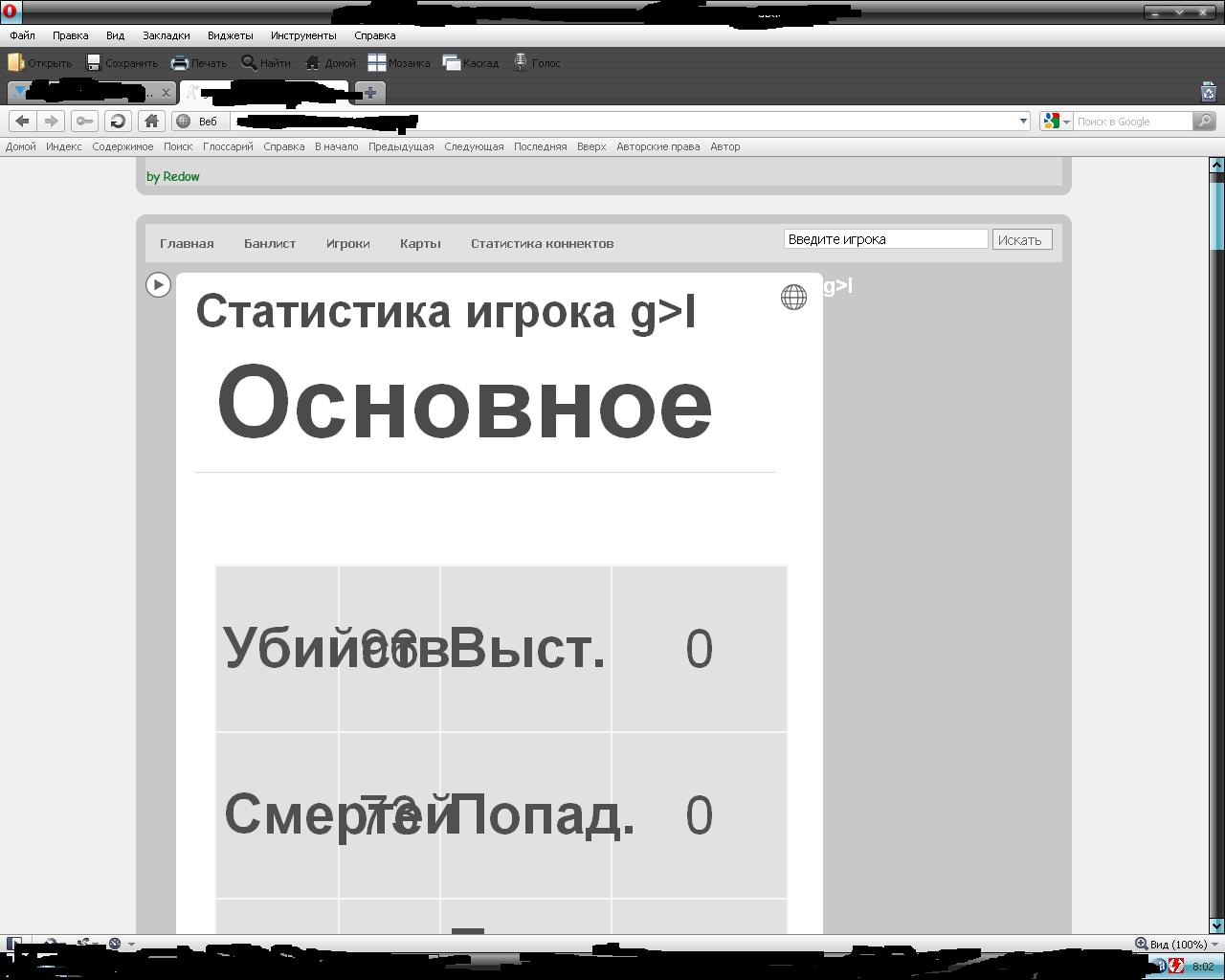Viewport: 1225px width, 980px height.
Task: Click Индекс in the navigation bar
Action: (x=63, y=146)
